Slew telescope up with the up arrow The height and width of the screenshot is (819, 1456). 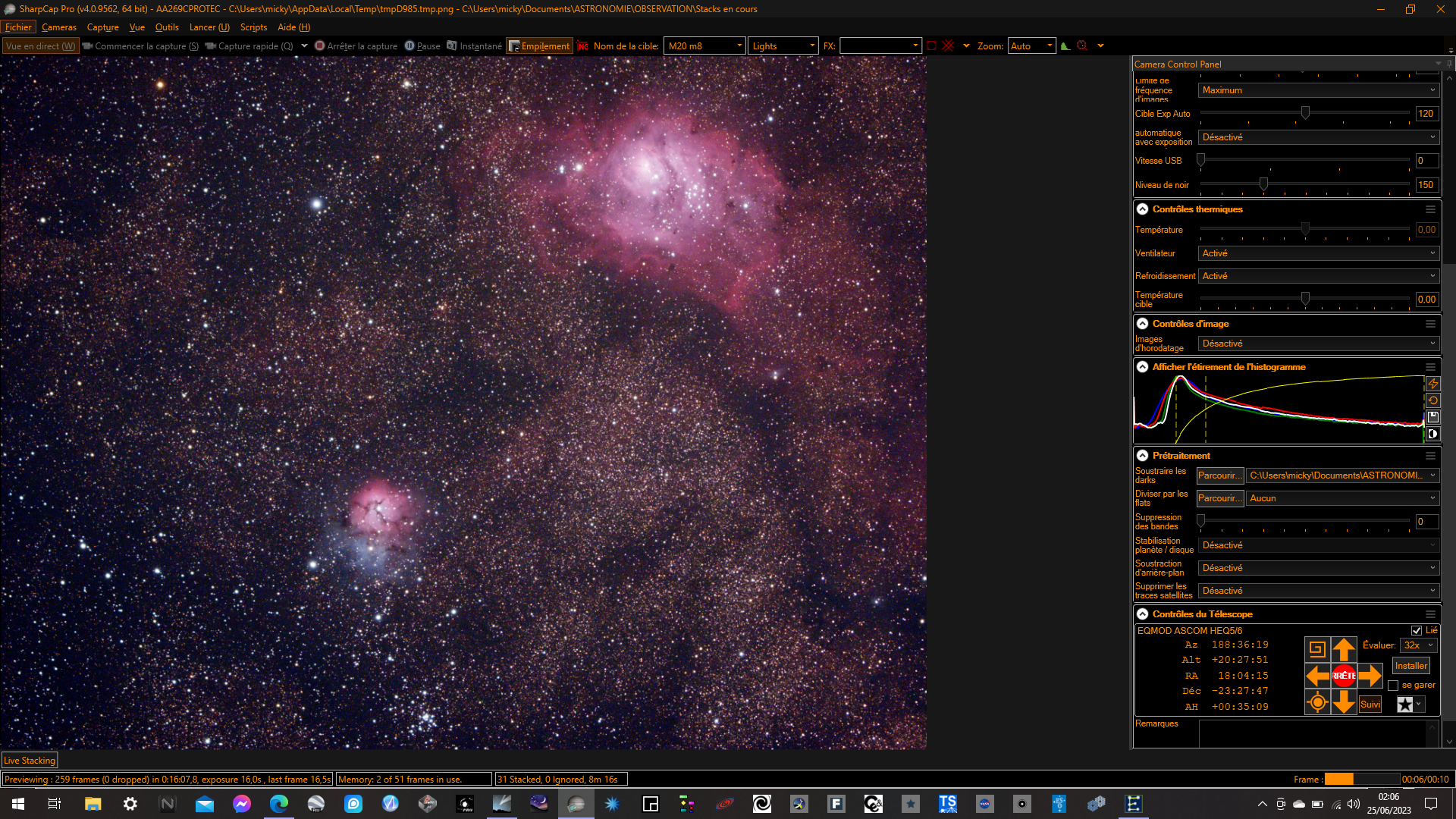[x=1344, y=649]
